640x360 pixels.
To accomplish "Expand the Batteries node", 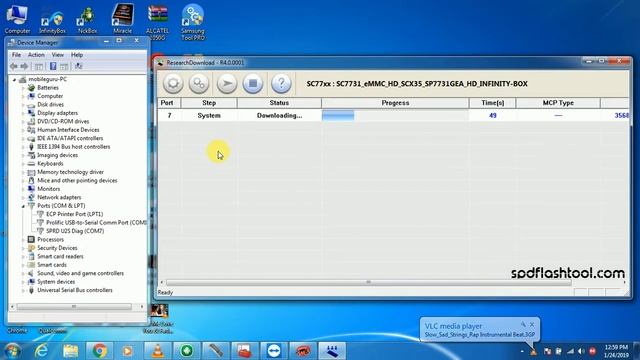I will click(23, 88).
